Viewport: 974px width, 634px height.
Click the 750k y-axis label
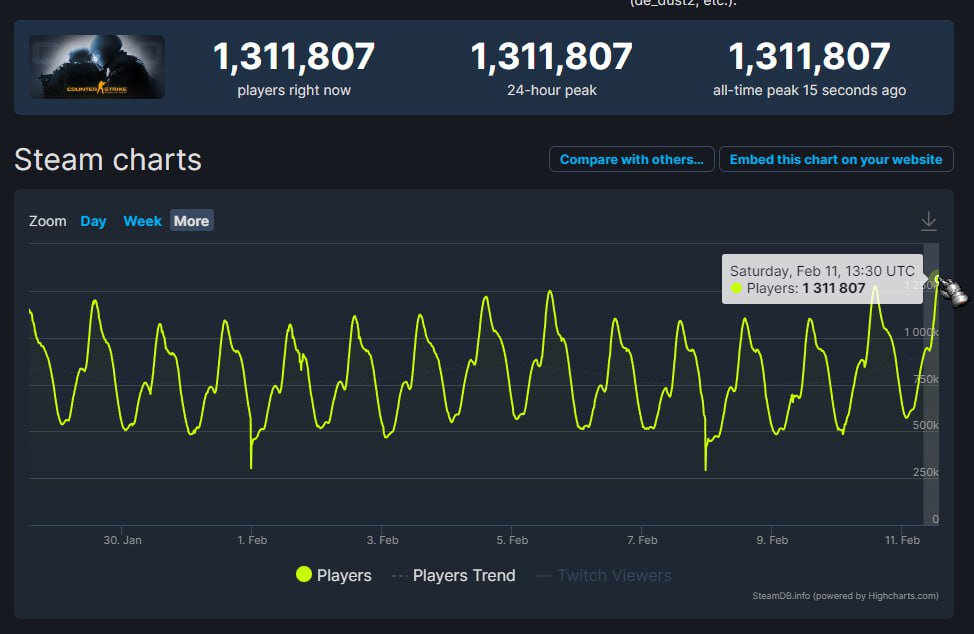pyautogui.click(x=926, y=379)
